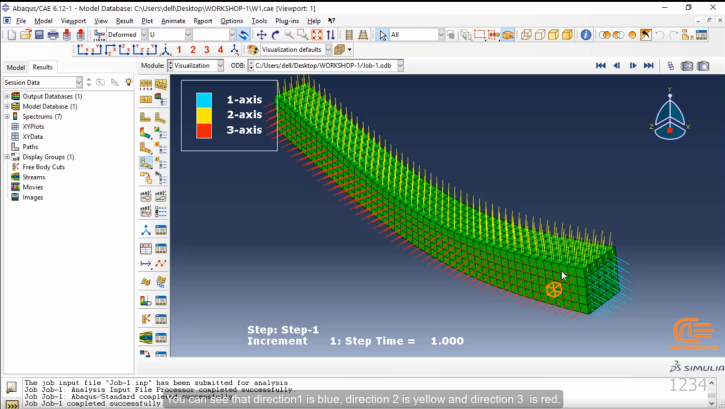Select the Rotate View tool
The width and height of the screenshot is (725, 409).
[275, 35]
